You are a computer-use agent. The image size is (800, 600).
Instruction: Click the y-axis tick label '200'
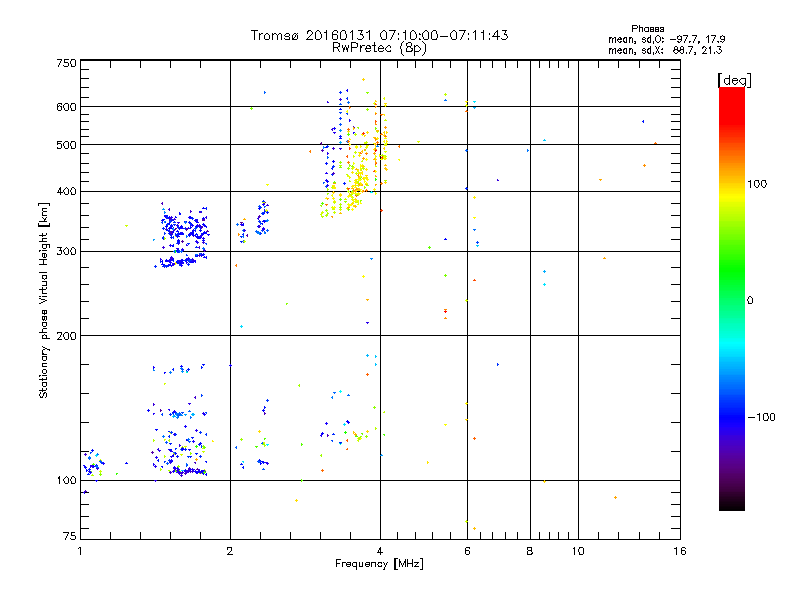(66, 336)
